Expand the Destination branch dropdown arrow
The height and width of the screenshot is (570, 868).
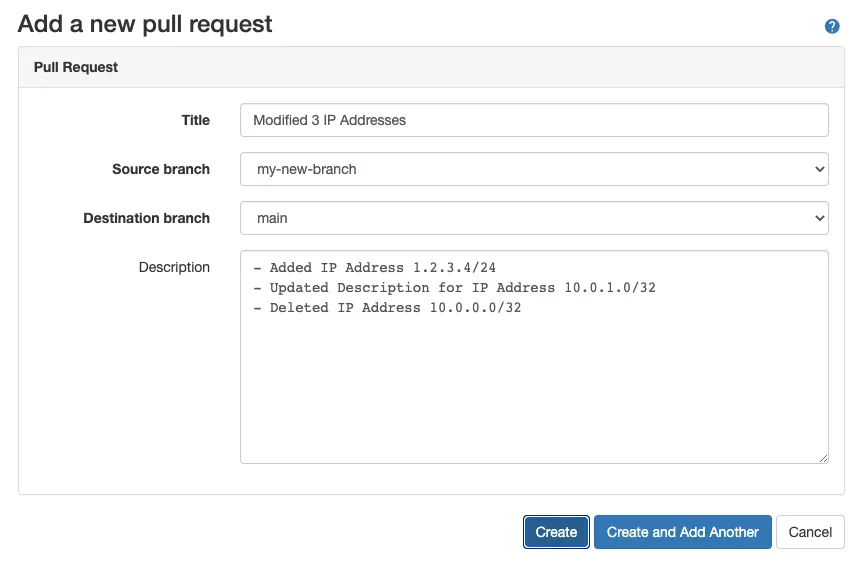tap(819, 218)
